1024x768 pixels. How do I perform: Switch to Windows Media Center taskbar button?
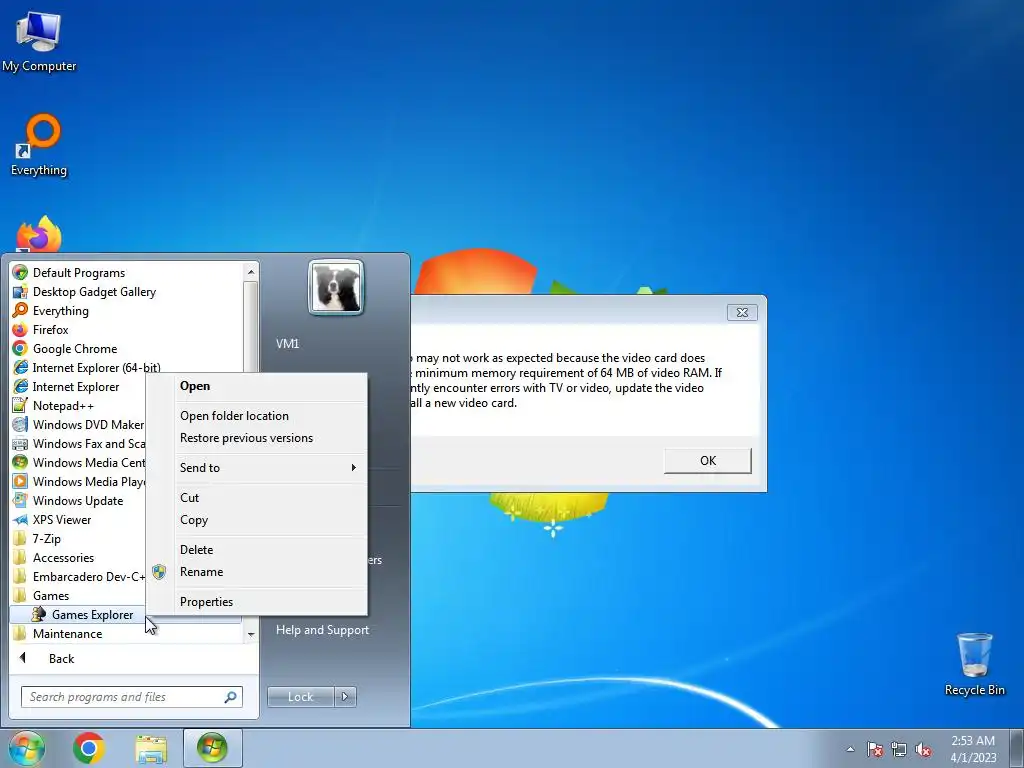point(212,748)
